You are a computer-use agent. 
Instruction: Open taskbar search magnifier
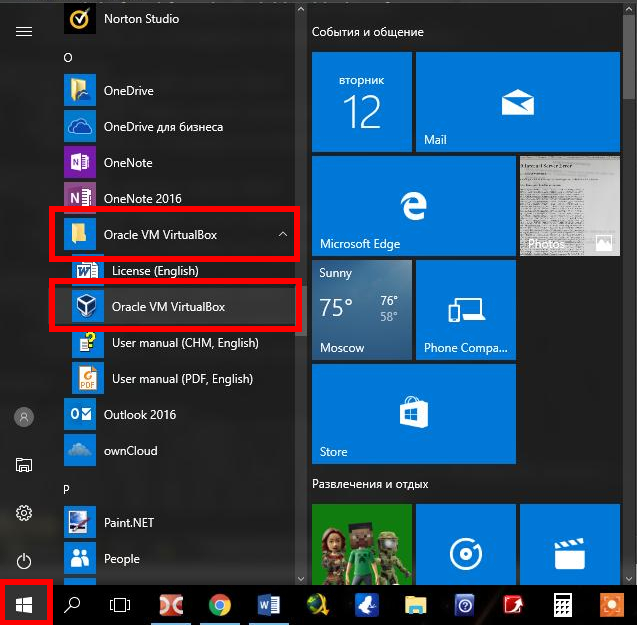pyautogui.click(x=72, y=605)
